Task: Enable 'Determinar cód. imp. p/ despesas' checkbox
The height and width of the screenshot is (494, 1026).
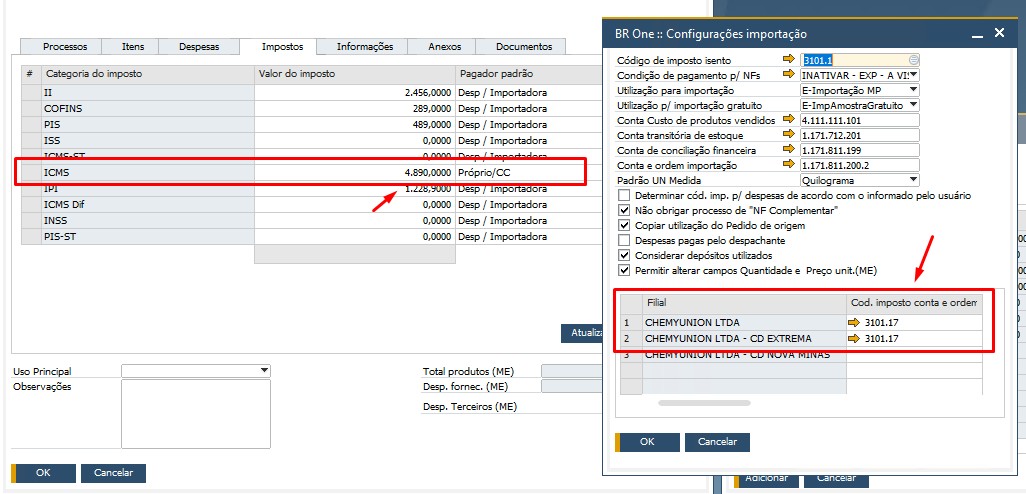Action: 625,196
